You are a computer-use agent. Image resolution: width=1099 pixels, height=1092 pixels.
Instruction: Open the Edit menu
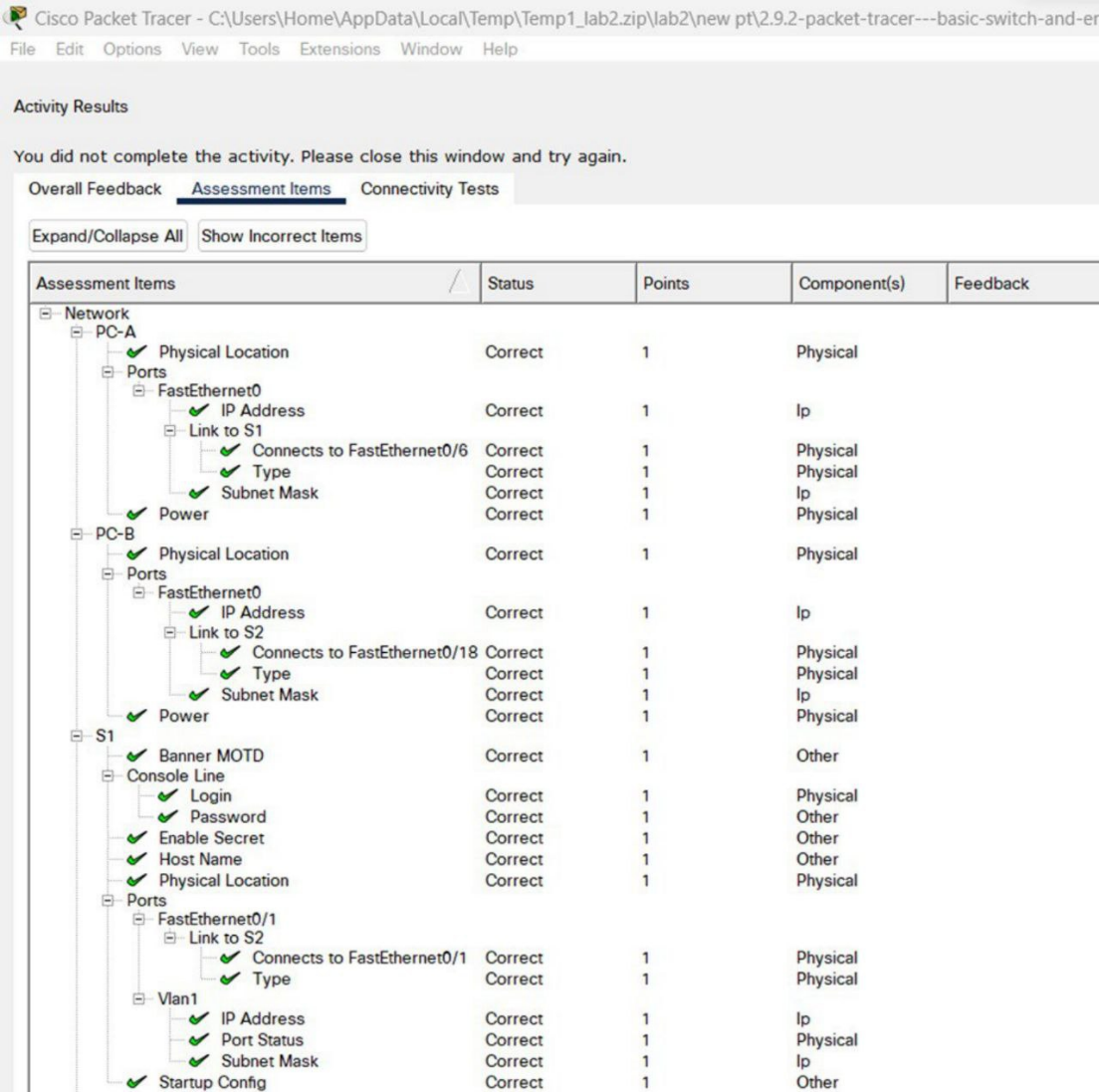(x=70, y=49)
